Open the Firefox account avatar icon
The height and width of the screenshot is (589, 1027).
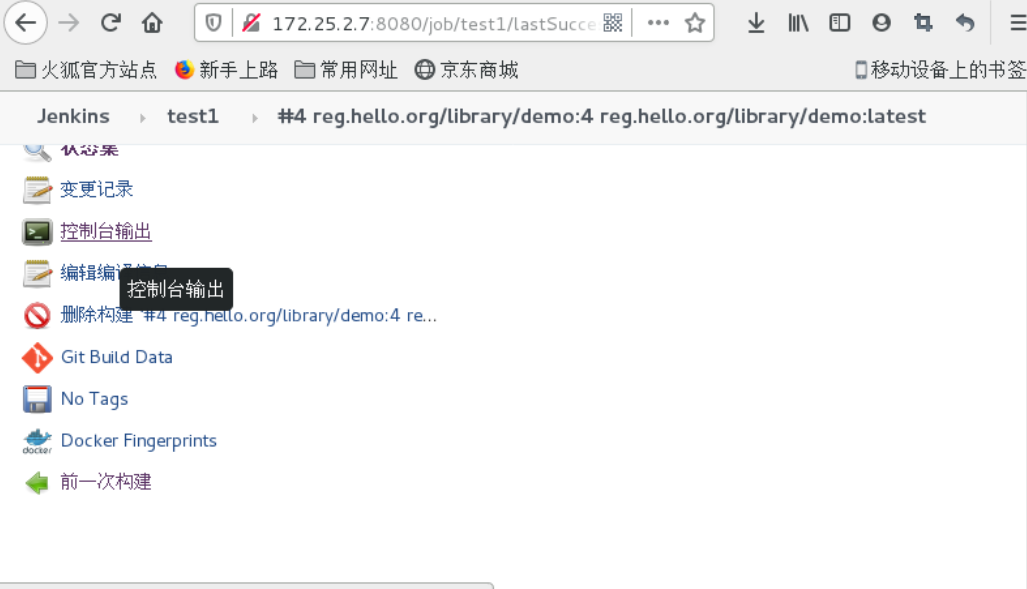882,23
